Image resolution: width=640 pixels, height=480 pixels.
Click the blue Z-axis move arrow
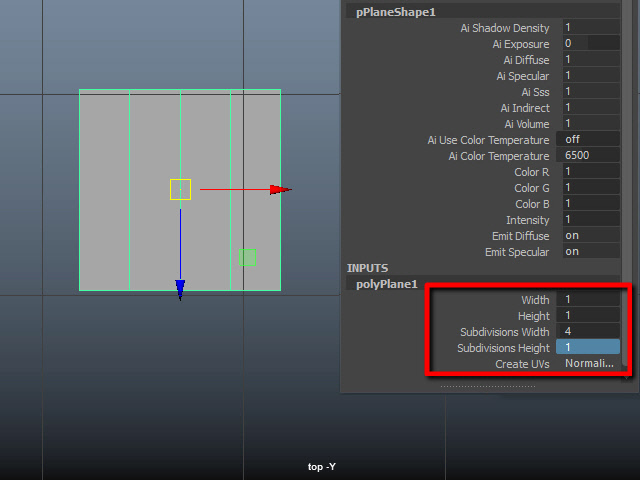click(x=180, y=290)
